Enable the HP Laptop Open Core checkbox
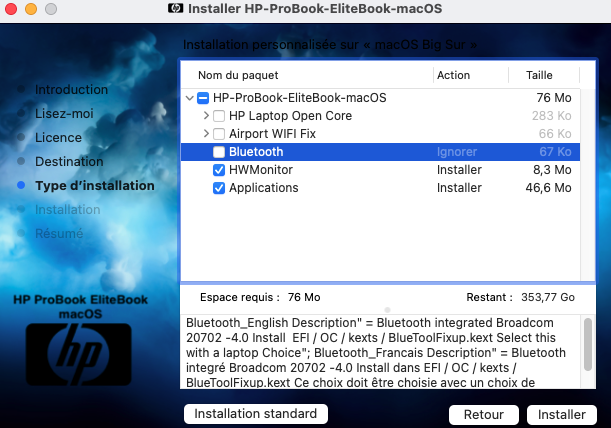The image size is (611, 428). point(219,116)
